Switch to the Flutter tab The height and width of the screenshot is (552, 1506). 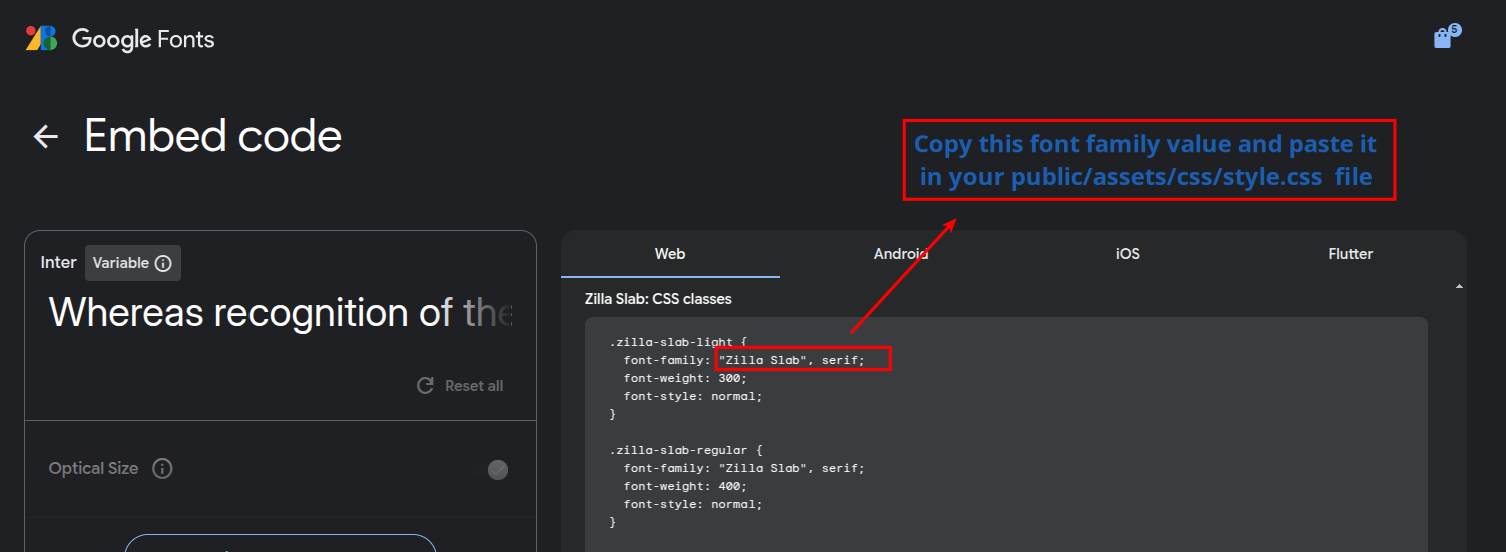coord(1350,254)
